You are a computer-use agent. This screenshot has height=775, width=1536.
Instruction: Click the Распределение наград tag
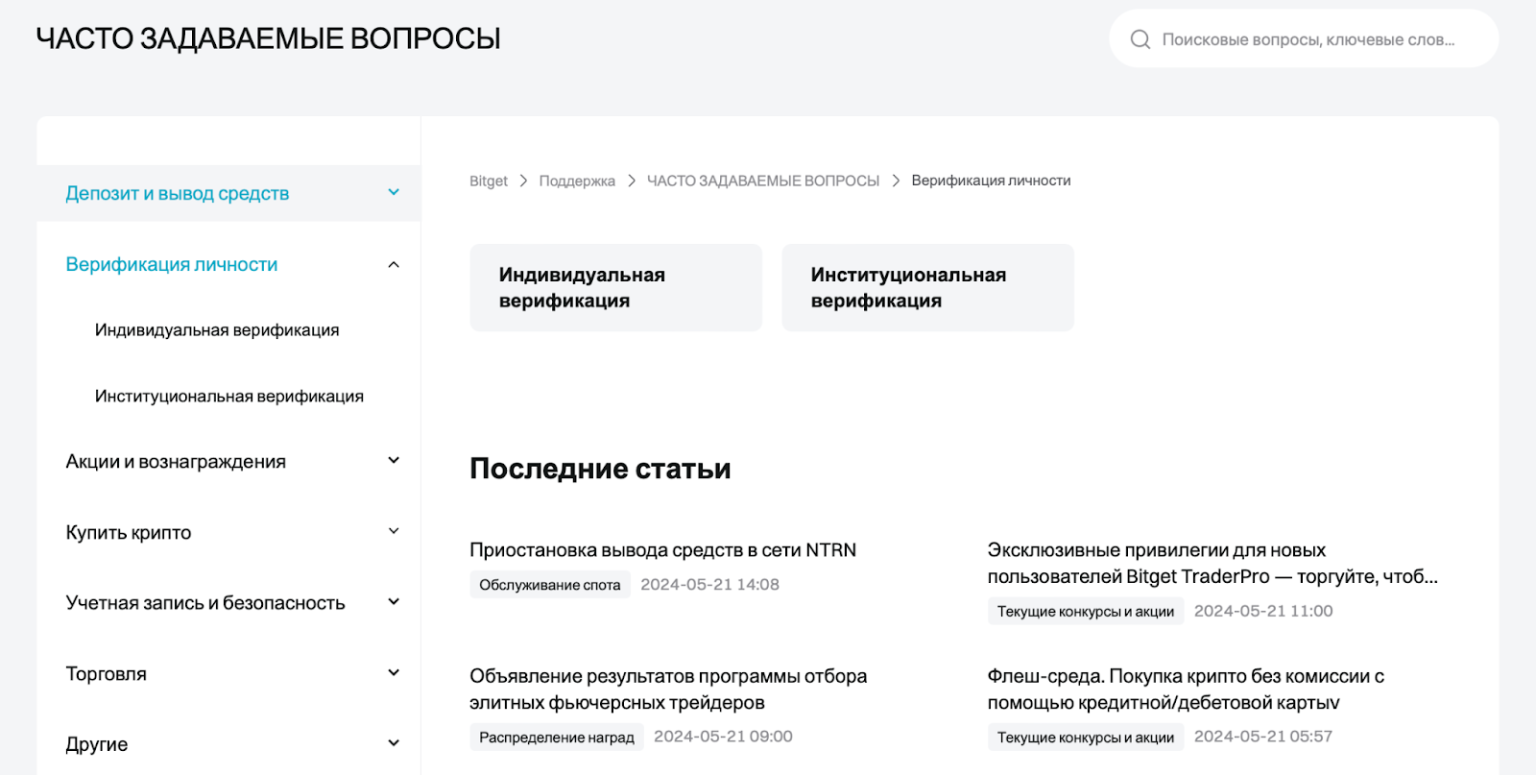point(556,737)
